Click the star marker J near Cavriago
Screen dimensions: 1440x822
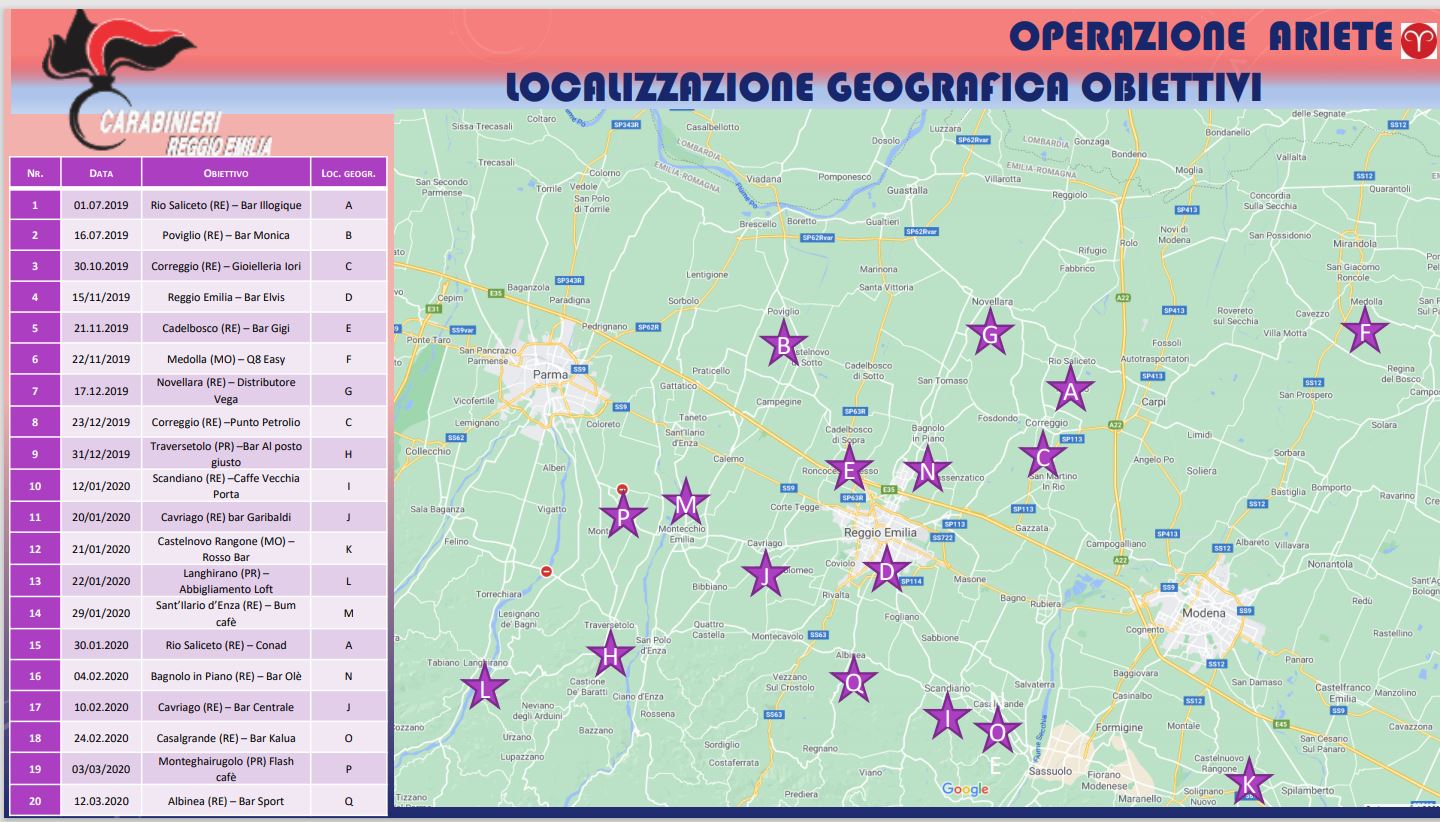[x=765, y=574]
